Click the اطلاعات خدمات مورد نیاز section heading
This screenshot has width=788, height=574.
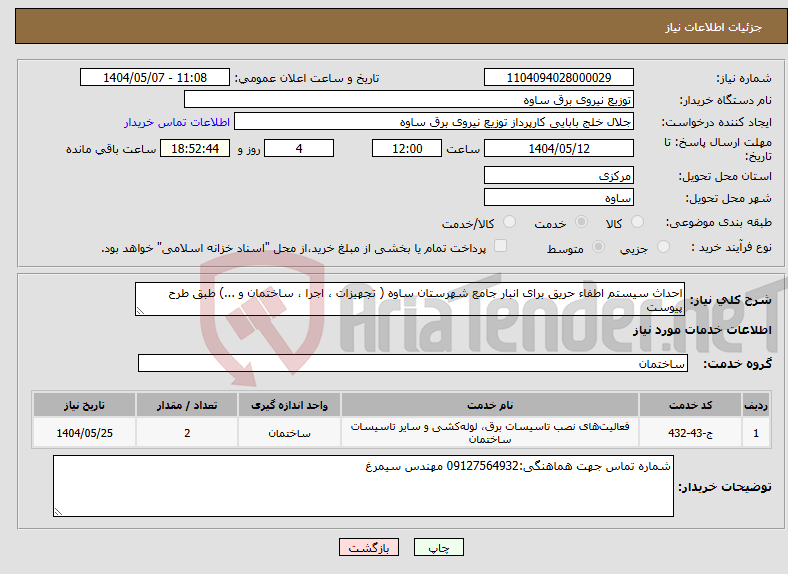tap(702, 330)
